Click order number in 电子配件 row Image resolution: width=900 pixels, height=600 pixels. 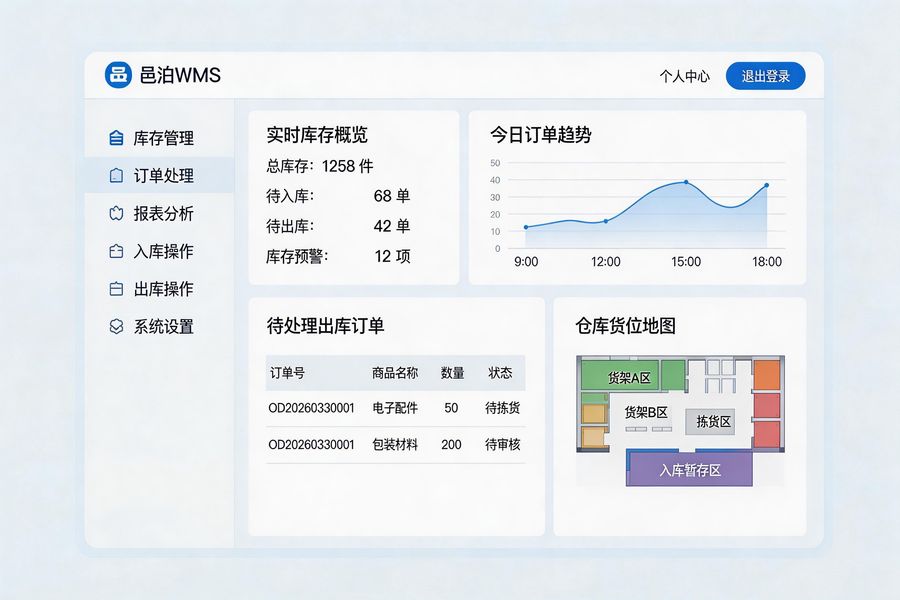(x=312, y=408)
